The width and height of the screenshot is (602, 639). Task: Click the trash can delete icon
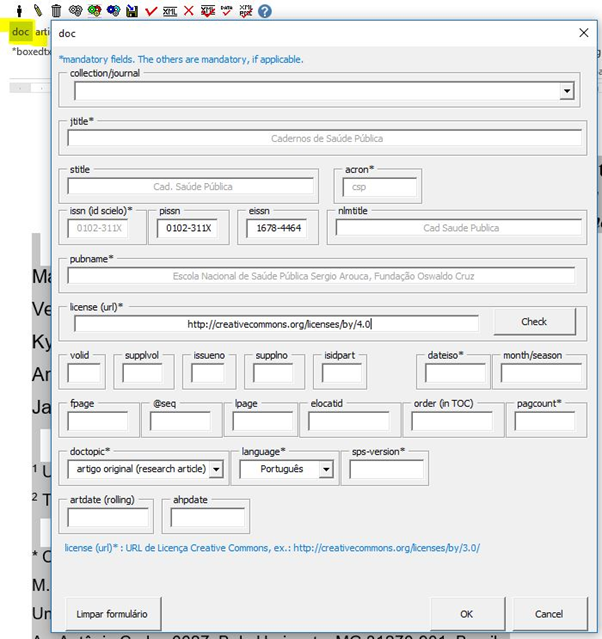coord(56,11)
